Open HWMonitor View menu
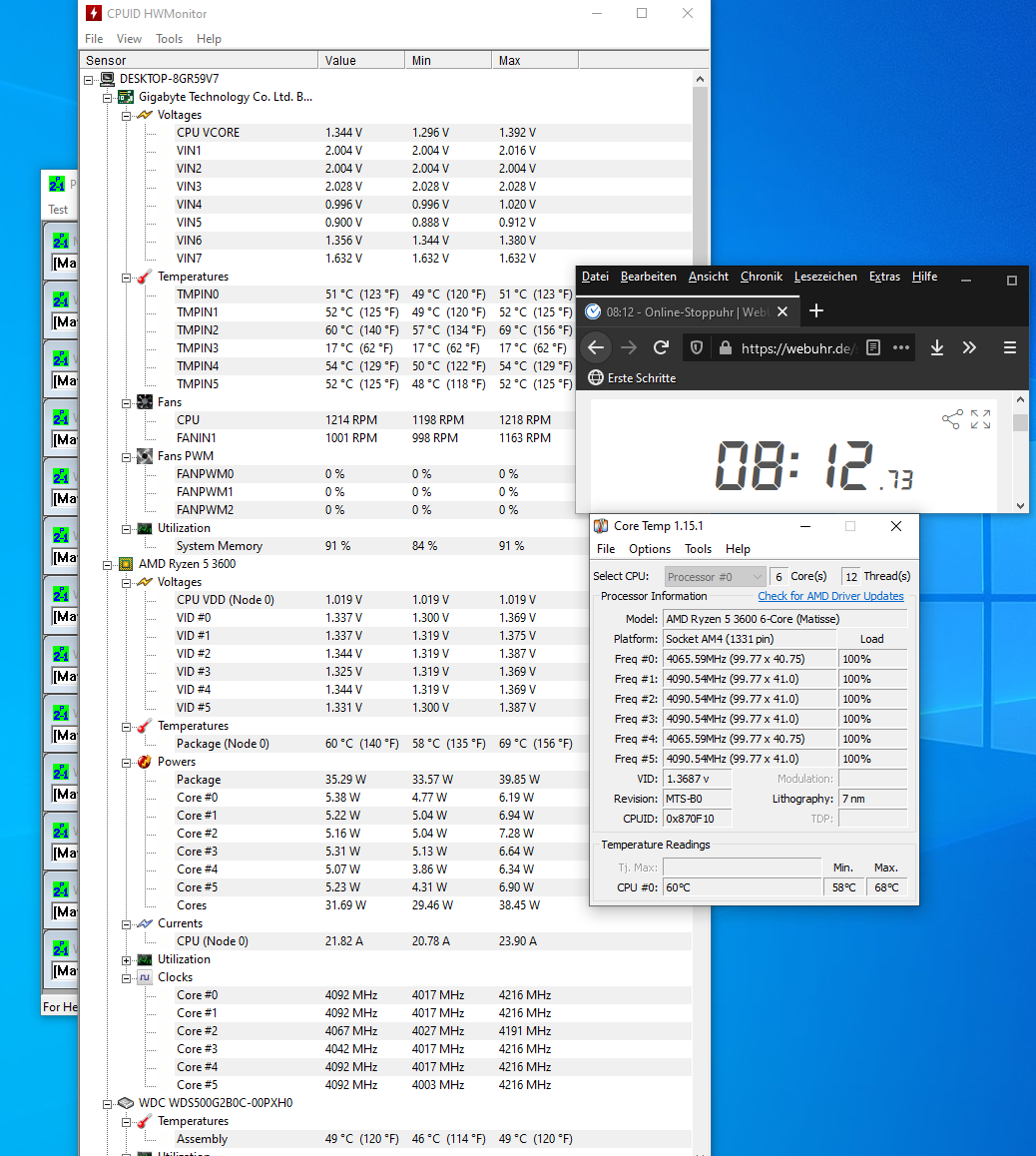Viewport: 1036px width, 1156px height. click(129, 39)
